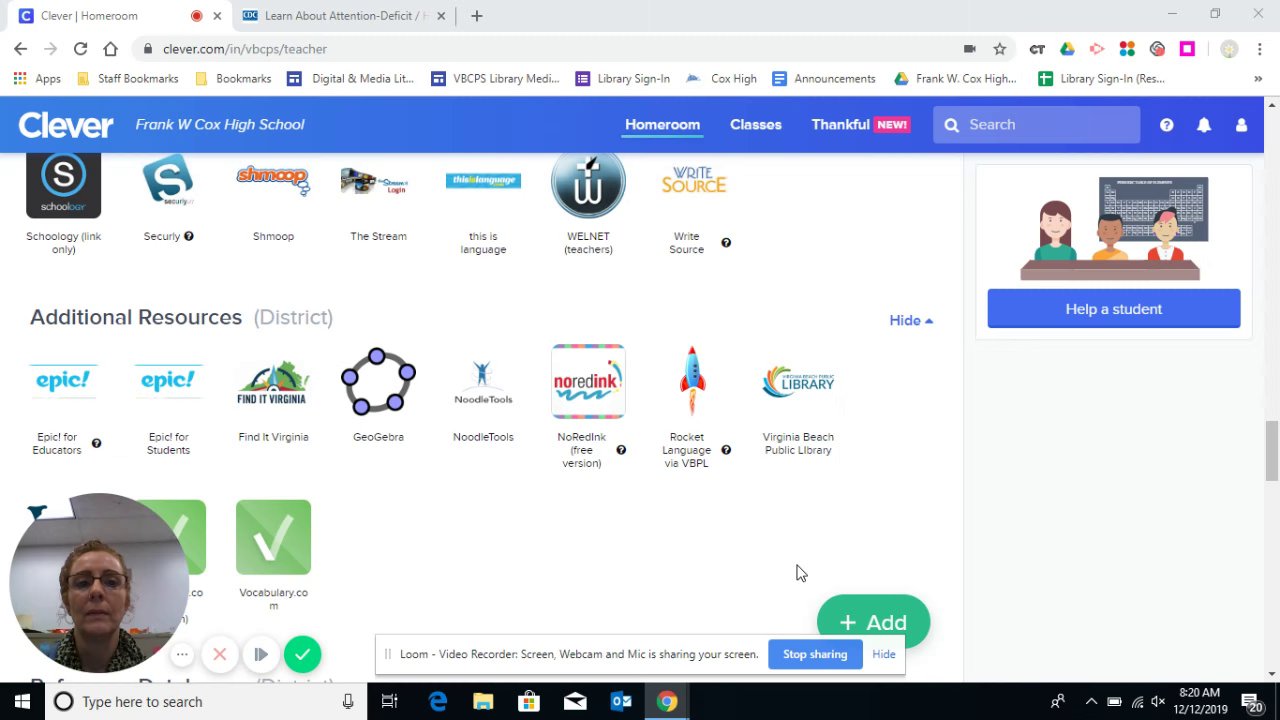Viewport: 1280px width, 720px height.
Task: Open The Stream app icon
Action: tap(378, 182)
